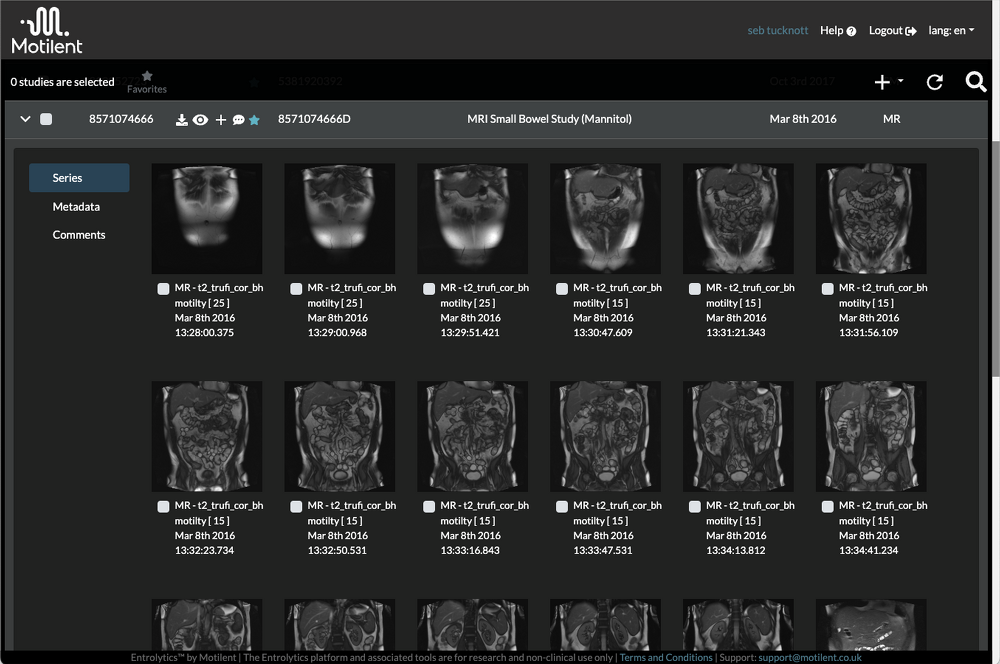The width and height of the screenshot is (1000, 664).
Task: Check the series at 13:31:56.109
Action: point(828,289)
